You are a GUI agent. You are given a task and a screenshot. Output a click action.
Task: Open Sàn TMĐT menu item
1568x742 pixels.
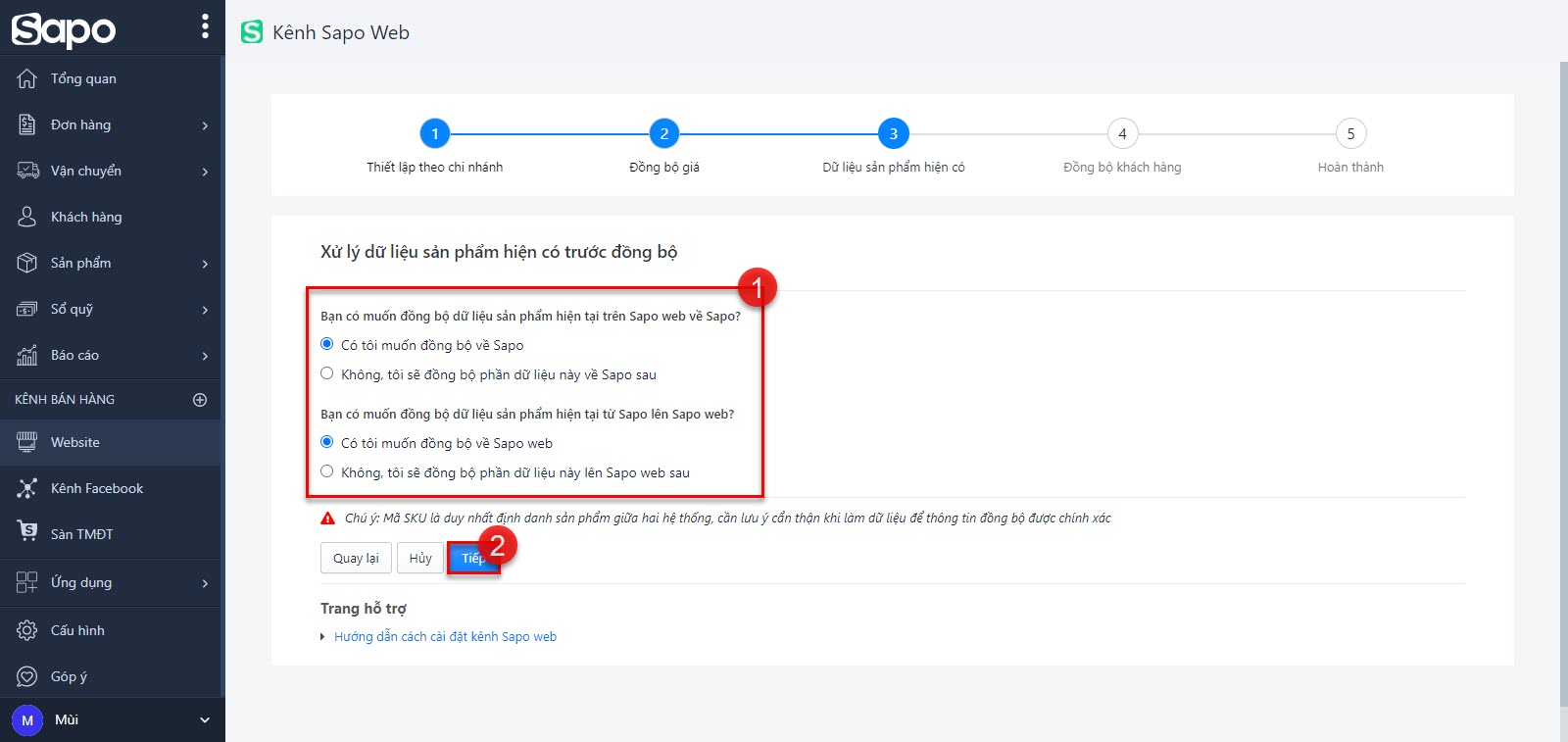pyautogui.click(x=110, y=534)
